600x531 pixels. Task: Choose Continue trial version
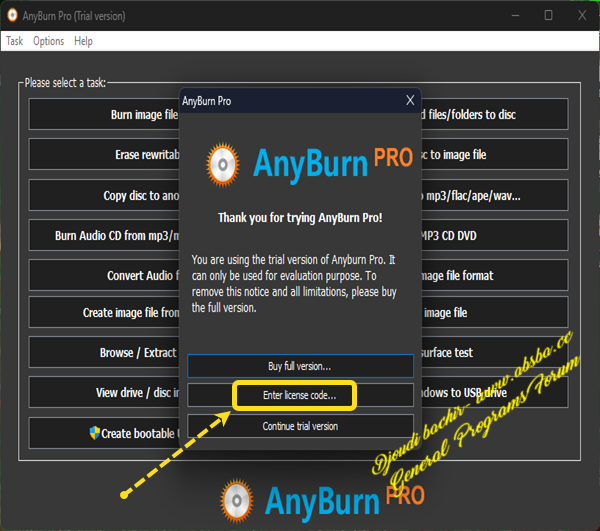[x=300, y=426]
